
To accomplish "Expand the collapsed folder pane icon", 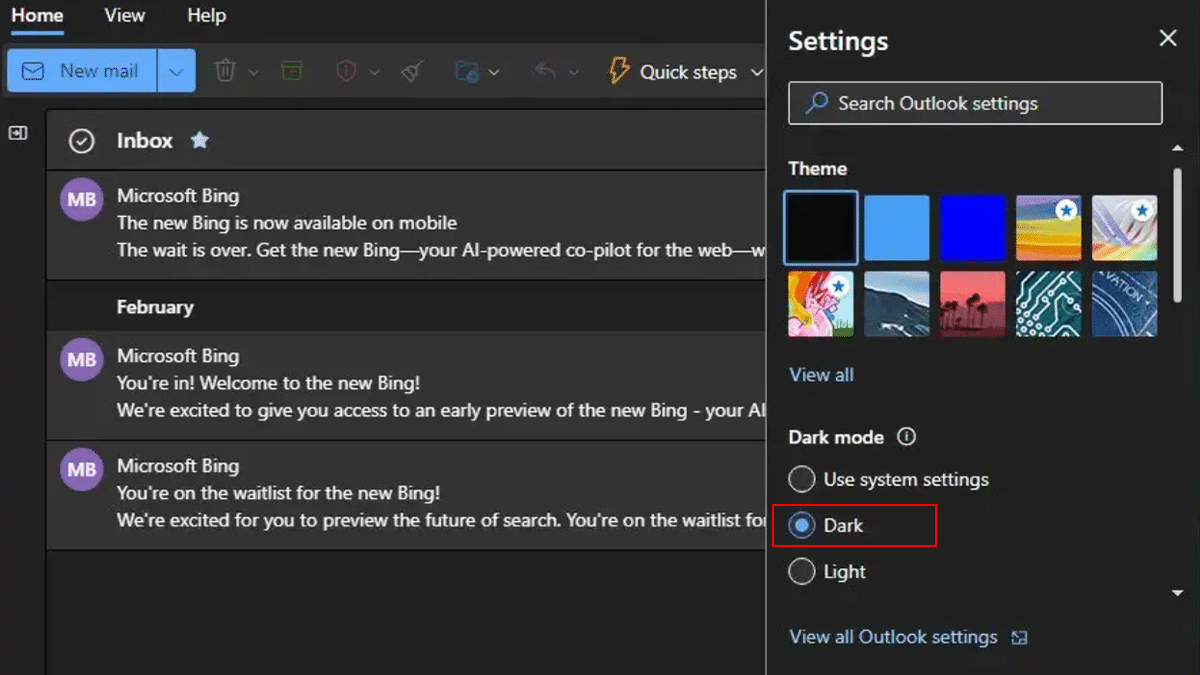I will (x=18, y=133).
